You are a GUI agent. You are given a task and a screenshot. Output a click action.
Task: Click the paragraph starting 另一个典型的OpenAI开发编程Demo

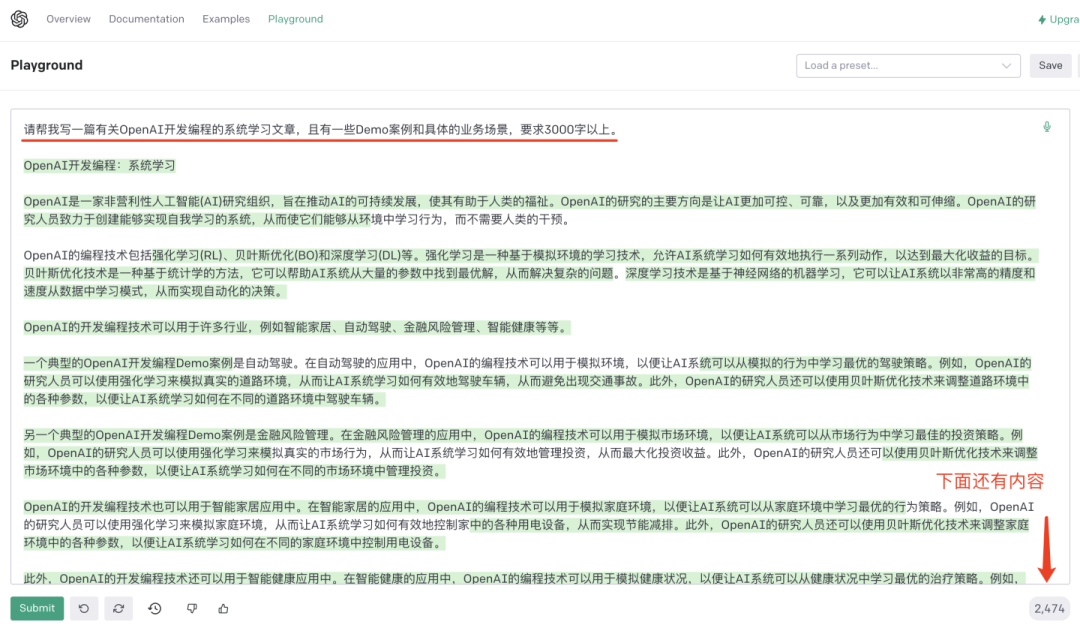pos(530,453)
